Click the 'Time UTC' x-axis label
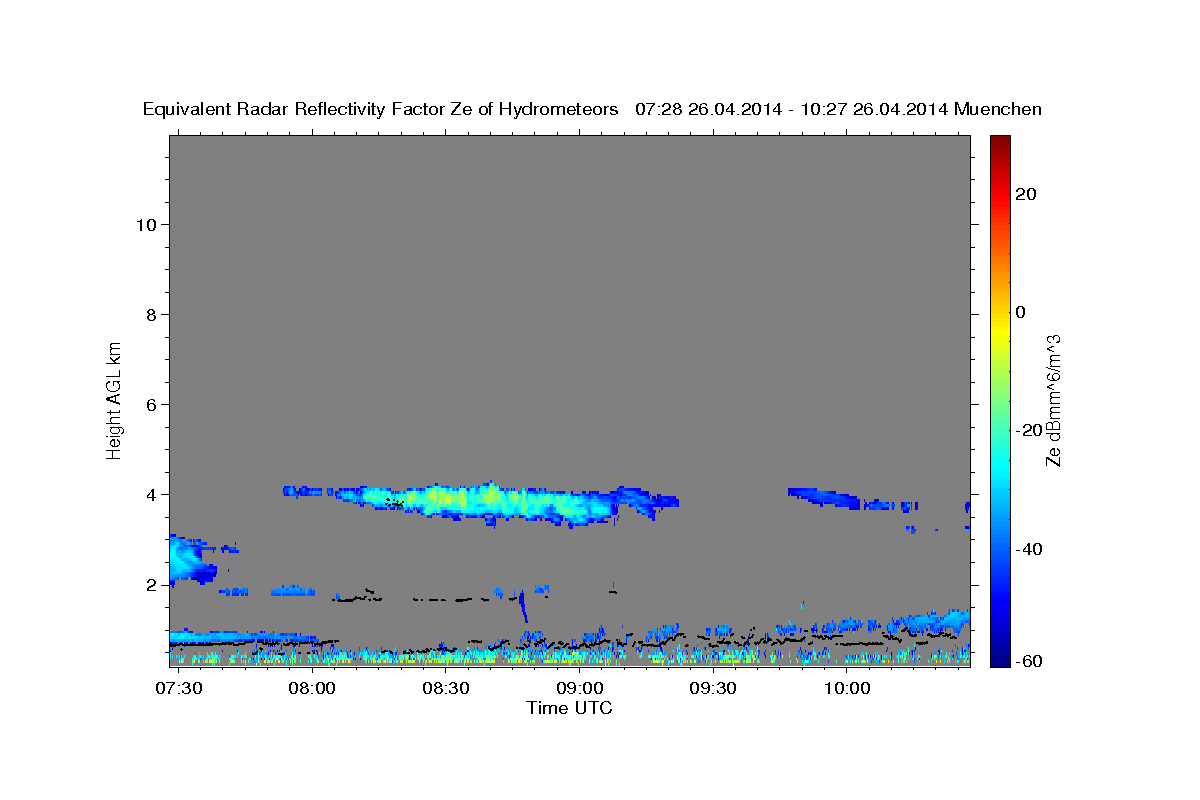The width and height of the screenshot is (1200, 800). 569,708
